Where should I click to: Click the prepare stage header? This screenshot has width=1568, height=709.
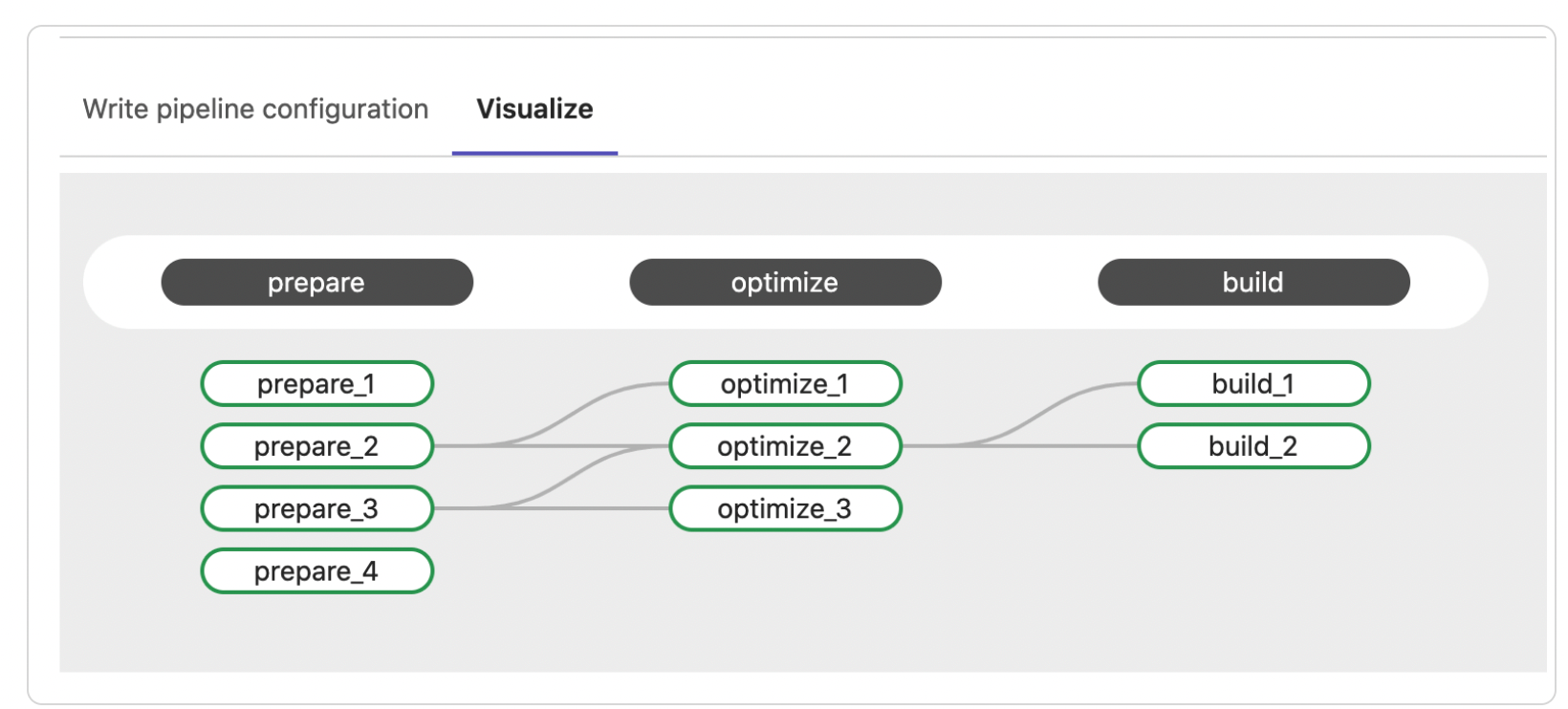316,283
